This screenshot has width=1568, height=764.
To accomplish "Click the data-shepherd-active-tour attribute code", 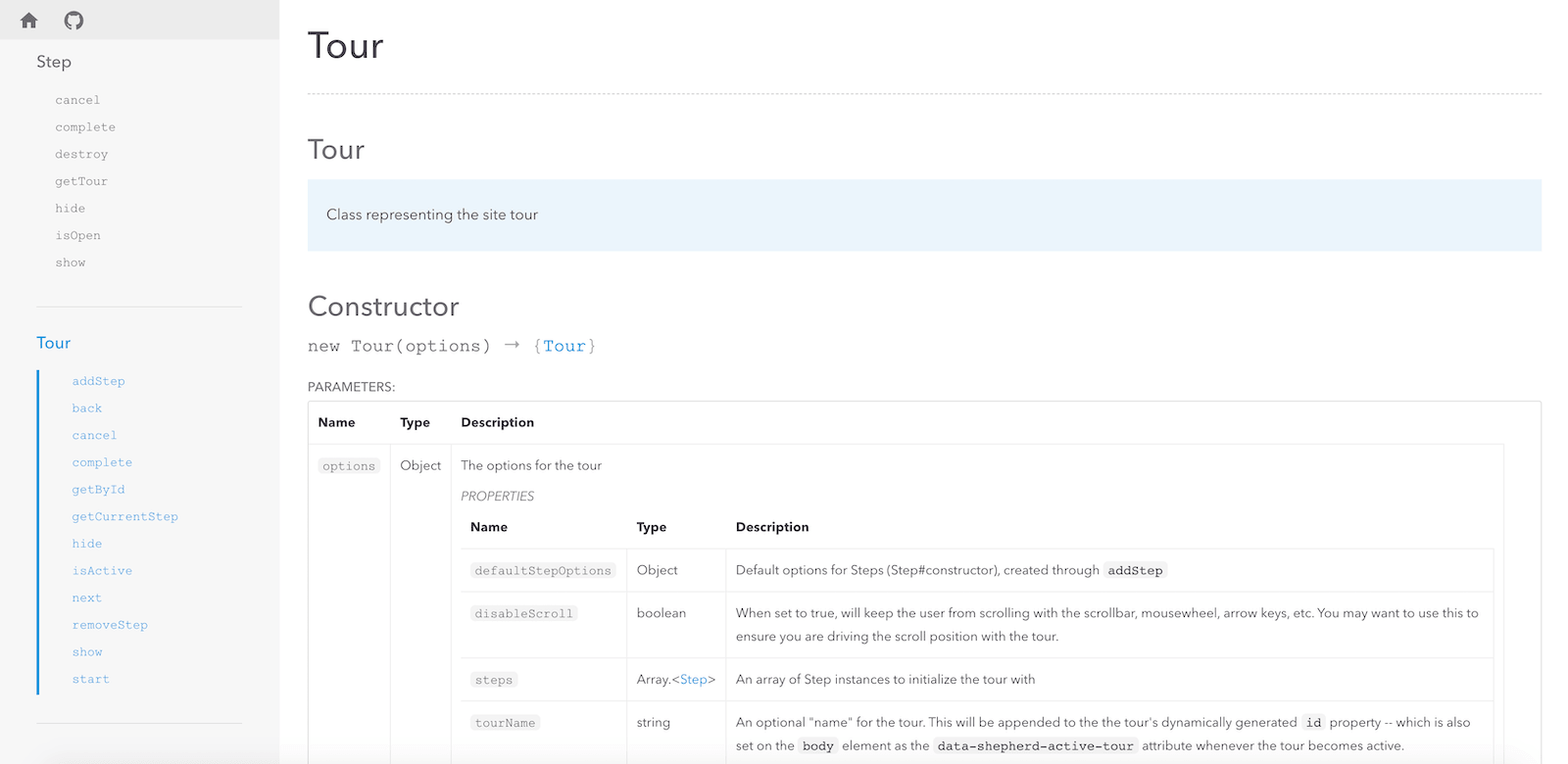I will [x=1035, y=746].
